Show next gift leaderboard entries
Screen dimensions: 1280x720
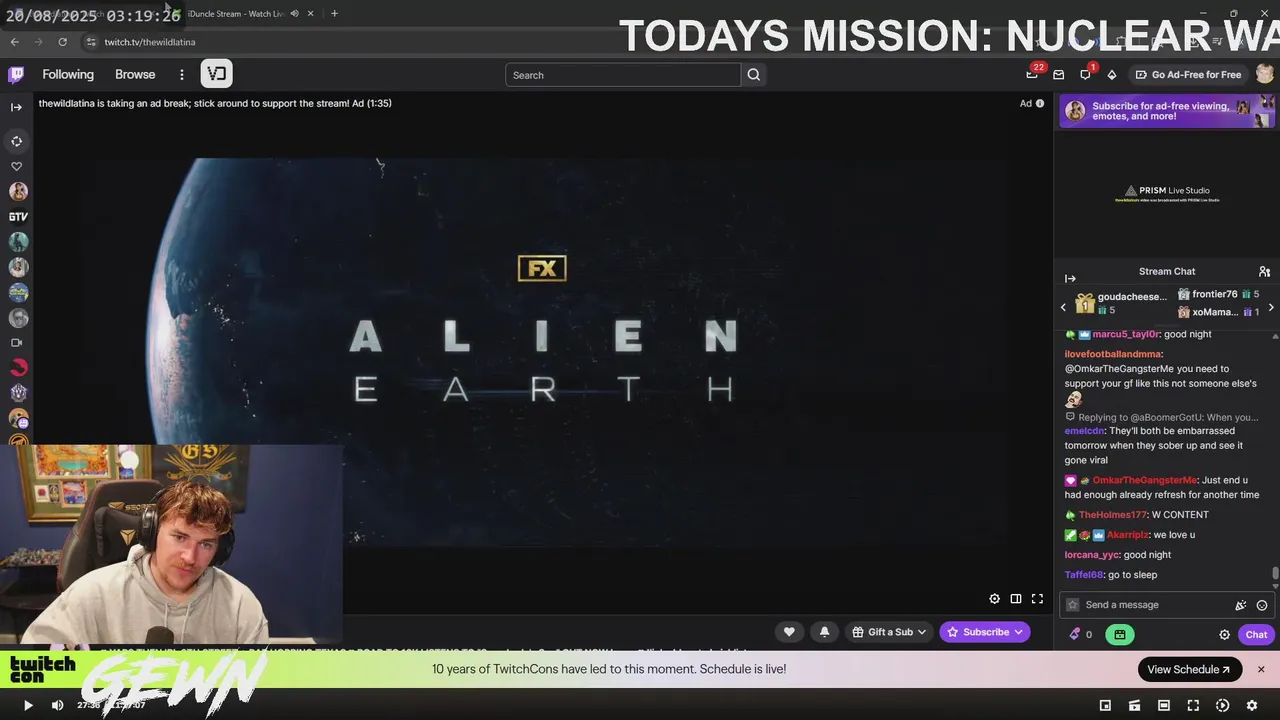pos(1271,307)
